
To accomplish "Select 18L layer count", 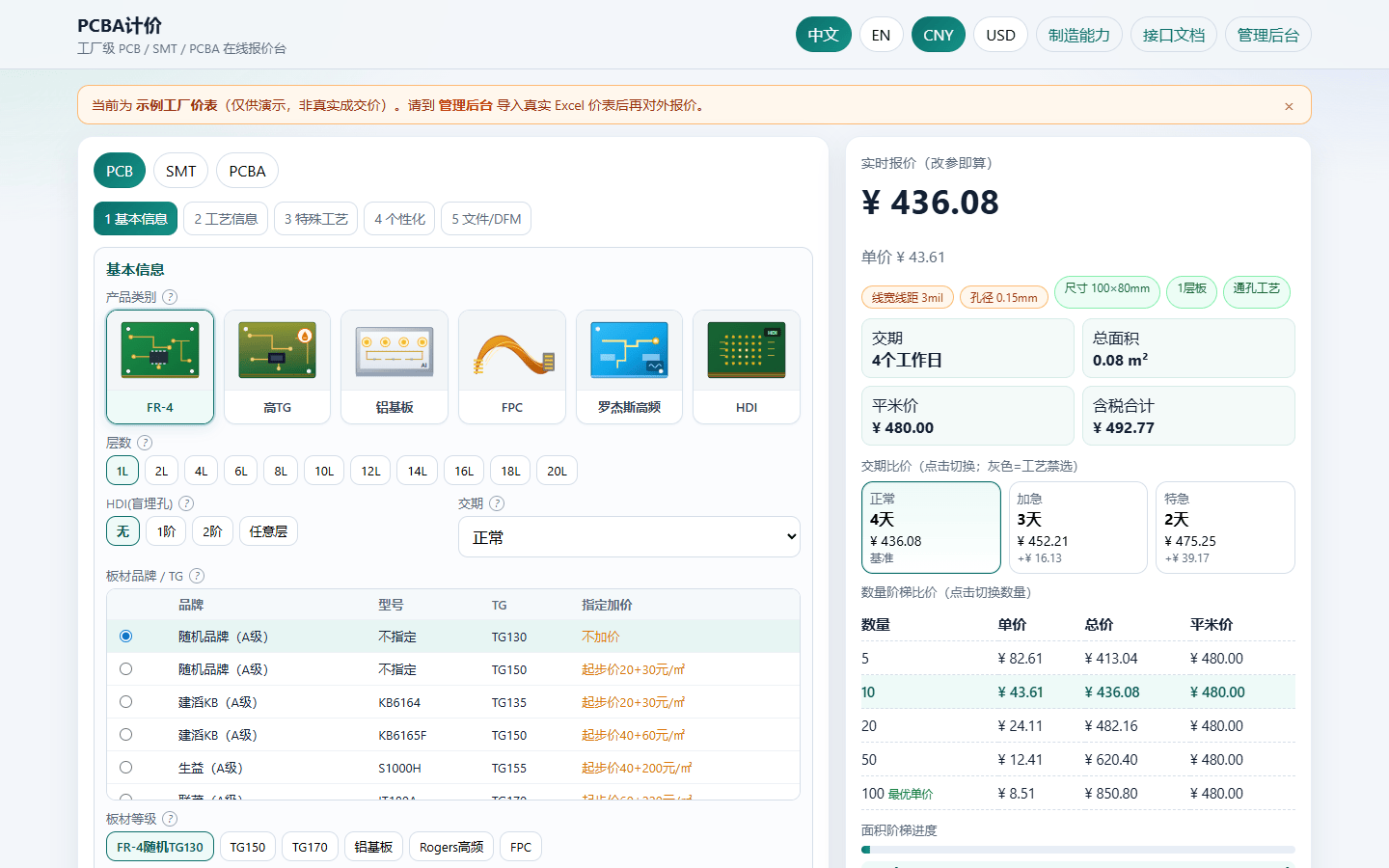I will coord(510,471).
